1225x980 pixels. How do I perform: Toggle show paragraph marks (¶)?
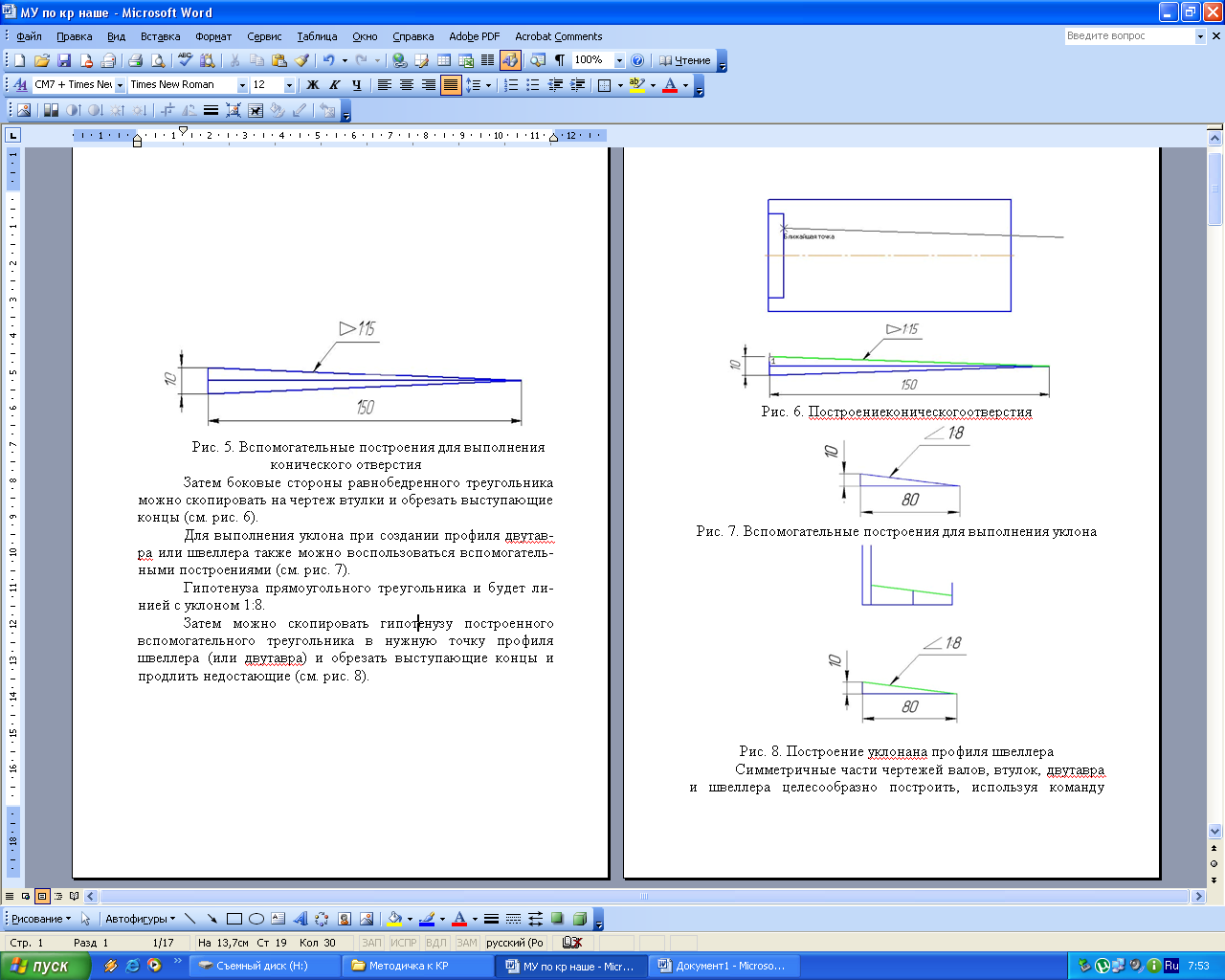pos(559,60)
